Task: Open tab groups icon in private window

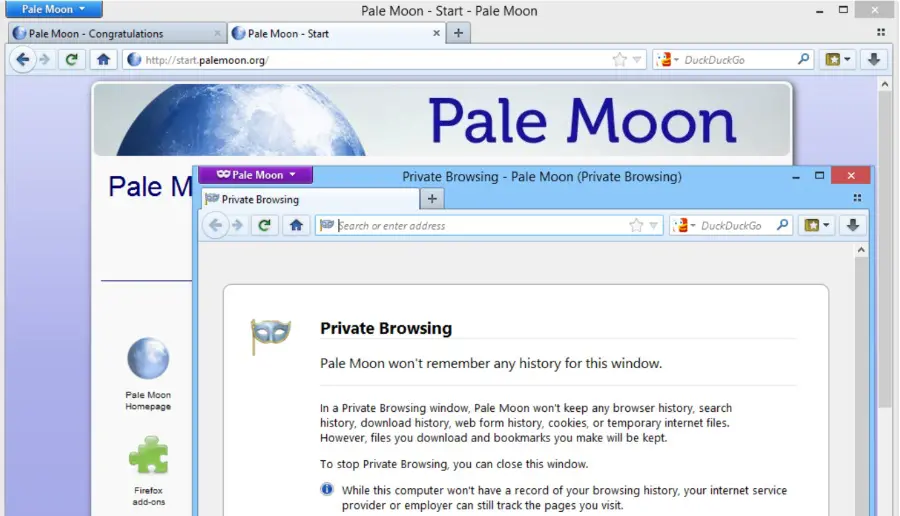Action: 857,198
